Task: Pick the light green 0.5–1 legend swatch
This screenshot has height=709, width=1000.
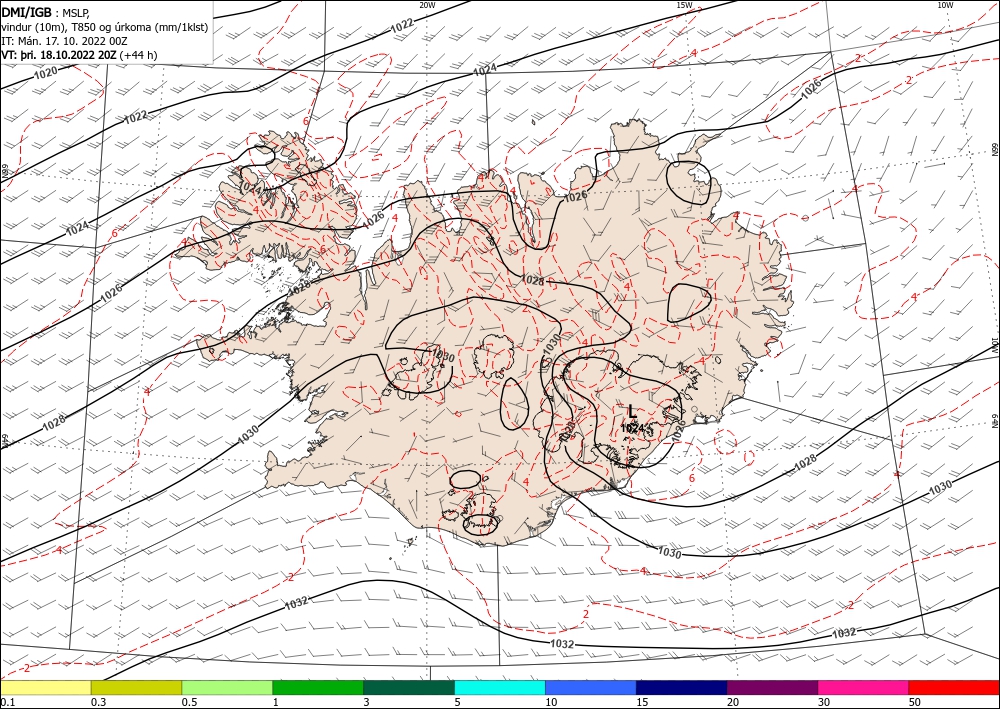Action: pos(227,687)
